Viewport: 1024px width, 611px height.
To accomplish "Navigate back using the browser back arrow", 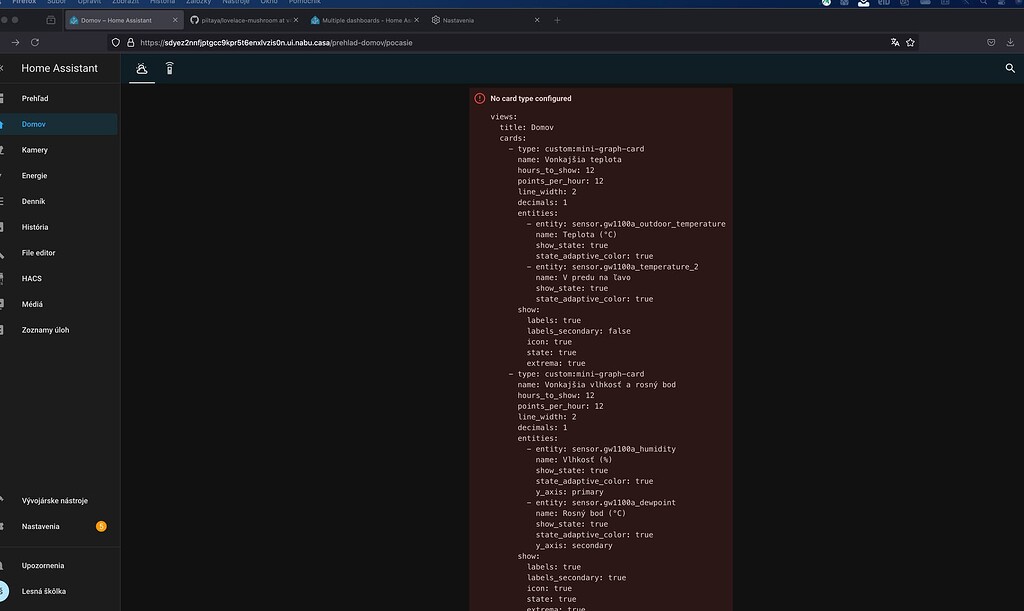I will click(x=13, y=42).
